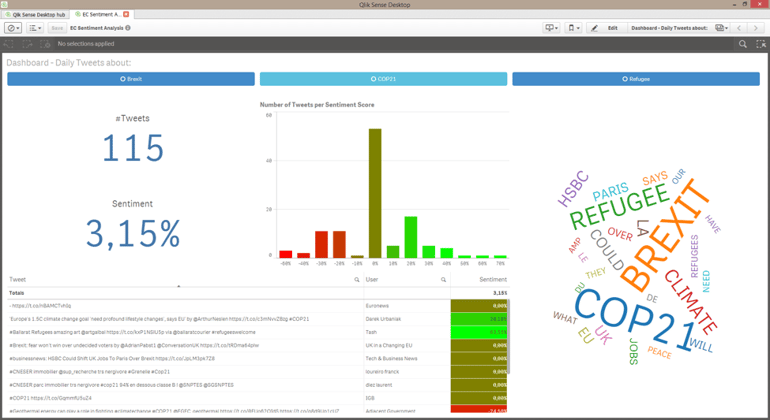Open the global list menu dropdown

pos(35,28)
